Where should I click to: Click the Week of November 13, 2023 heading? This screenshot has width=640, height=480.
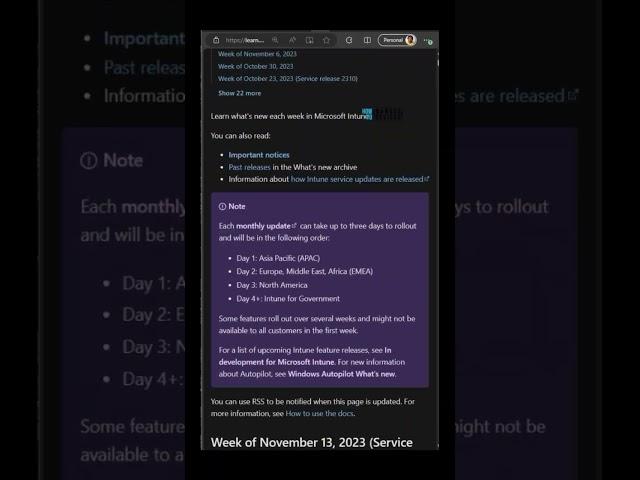point(312,442)
